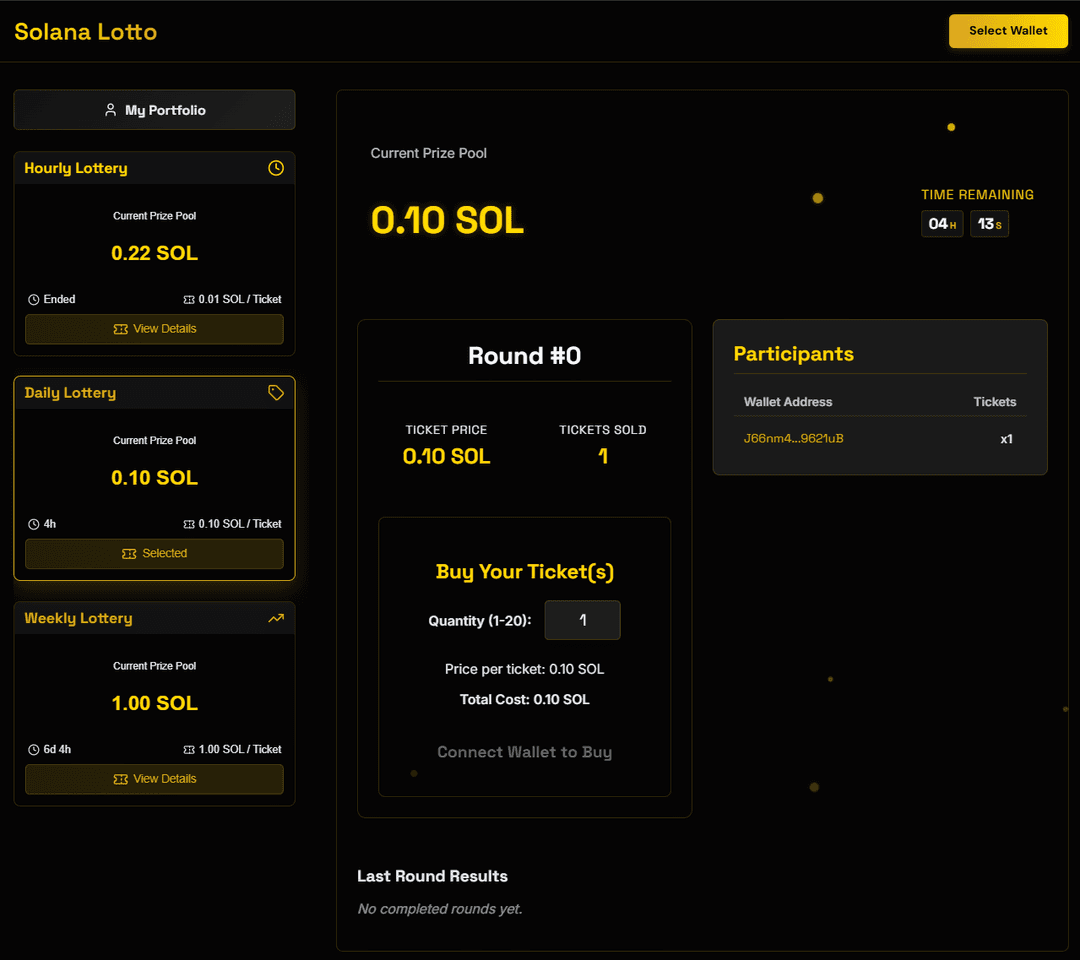Click the large 0.10 SOL prize pool amount
This screenshot has height=960, width=1080.
447,220
